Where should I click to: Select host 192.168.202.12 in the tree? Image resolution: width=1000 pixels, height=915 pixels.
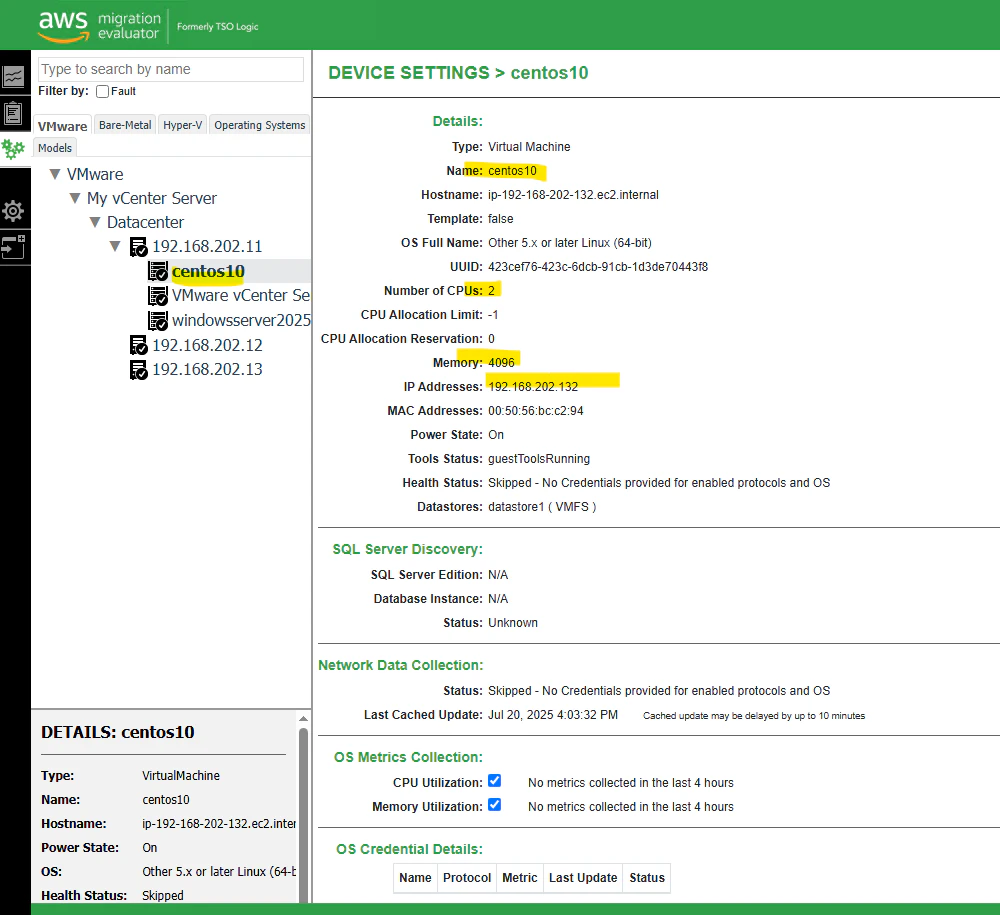point(207,345)
